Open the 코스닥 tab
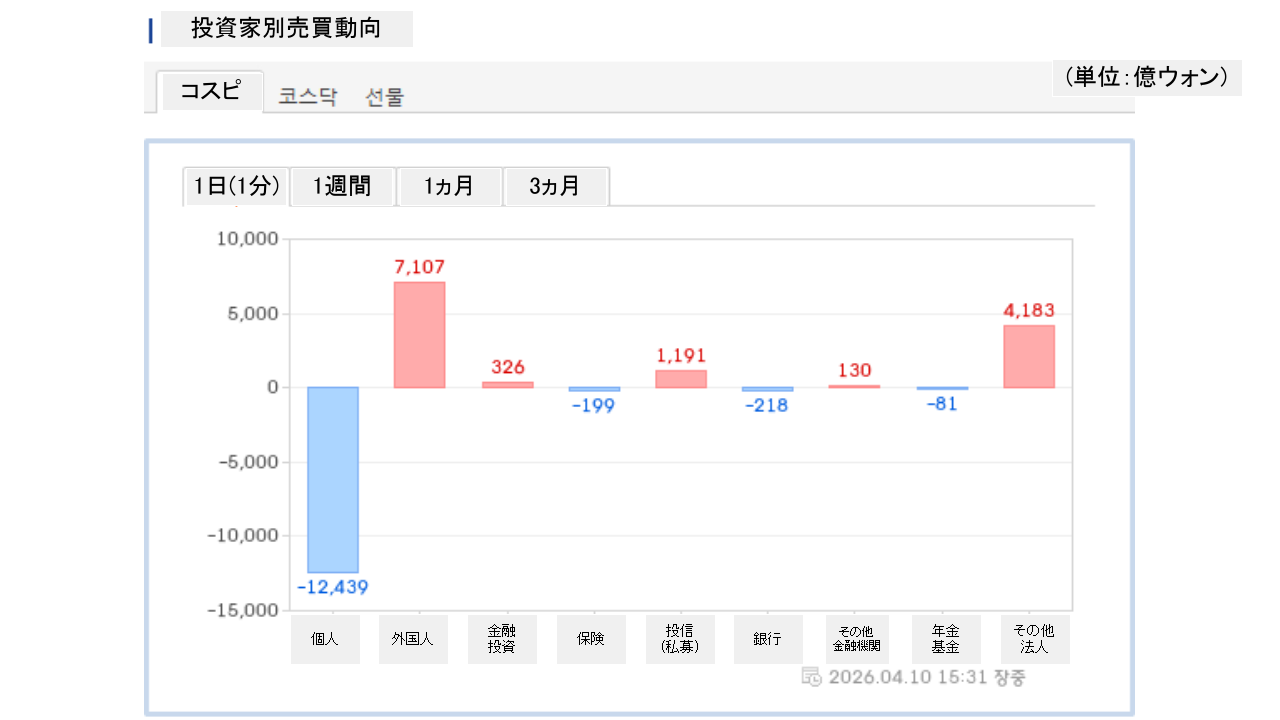The width and height of the screenshot is (1280, 720). pos(308,97)
